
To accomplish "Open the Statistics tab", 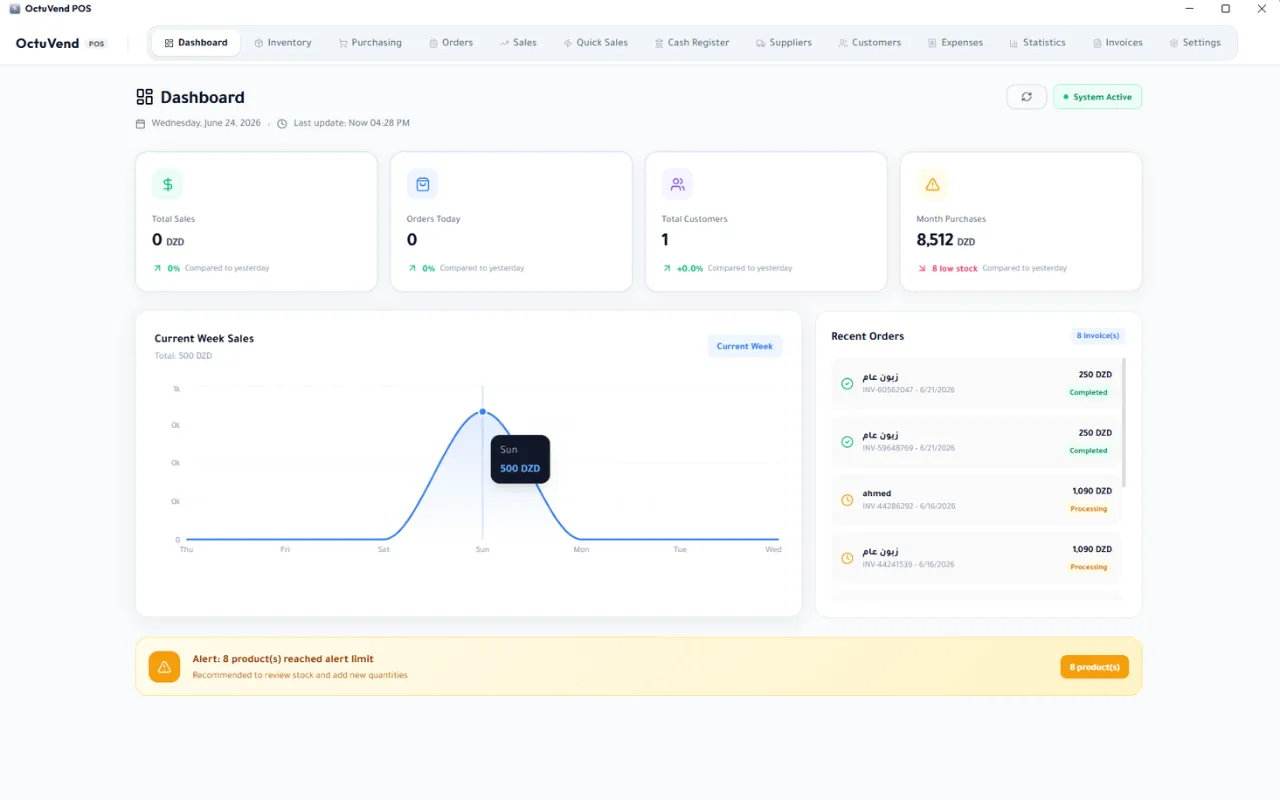I will tap(1038, 43).
